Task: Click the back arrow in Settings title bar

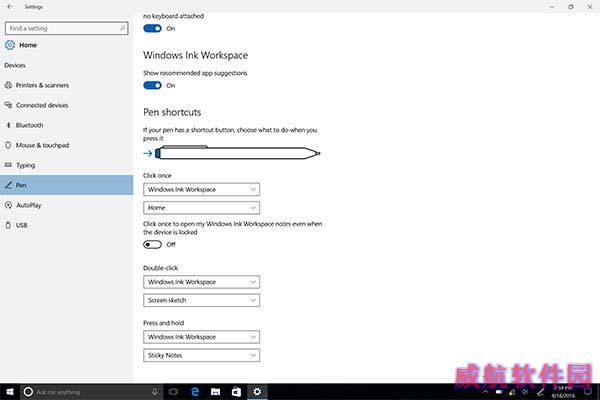Action: pos(10,7)
